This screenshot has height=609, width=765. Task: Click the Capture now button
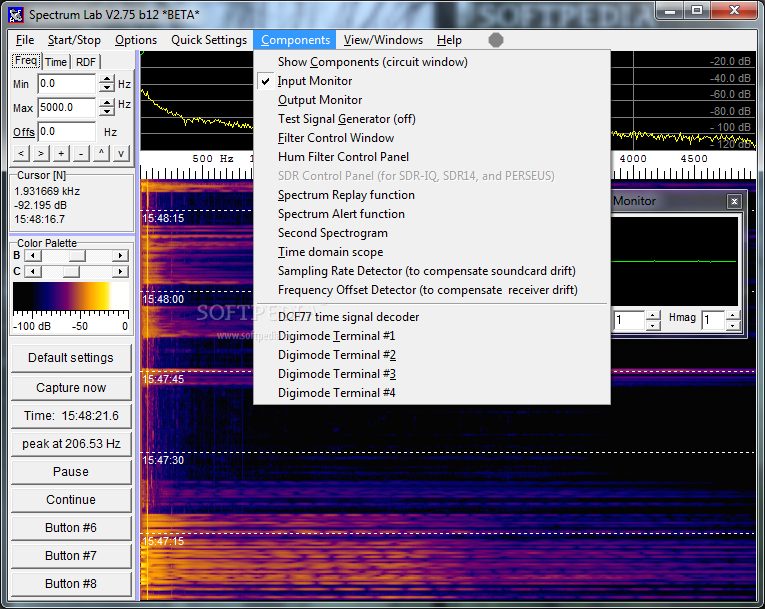pos(71,388)
